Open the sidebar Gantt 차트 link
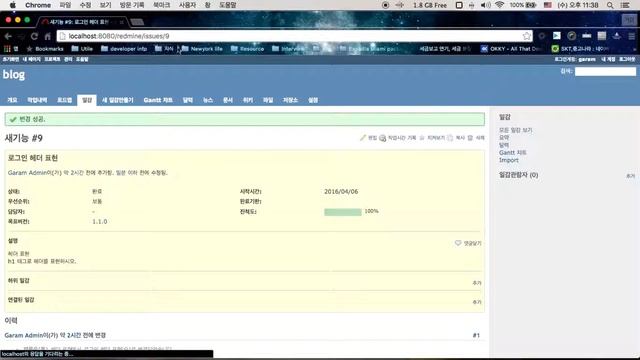The width and height of the screenshot is (640, 360). [512, 152]
